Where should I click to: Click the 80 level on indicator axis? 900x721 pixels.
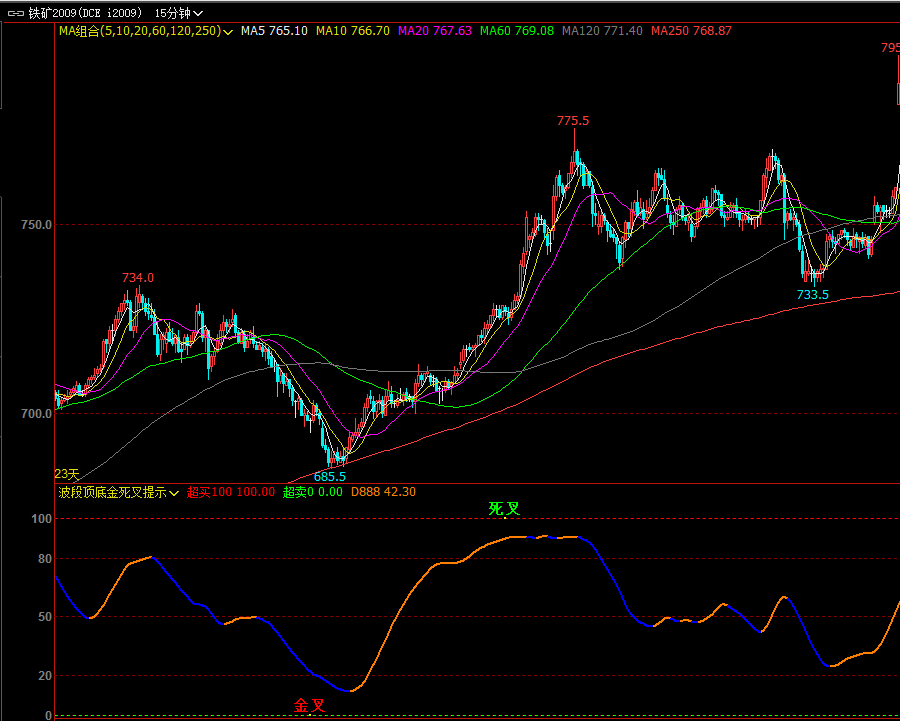[x=45, y=559]
